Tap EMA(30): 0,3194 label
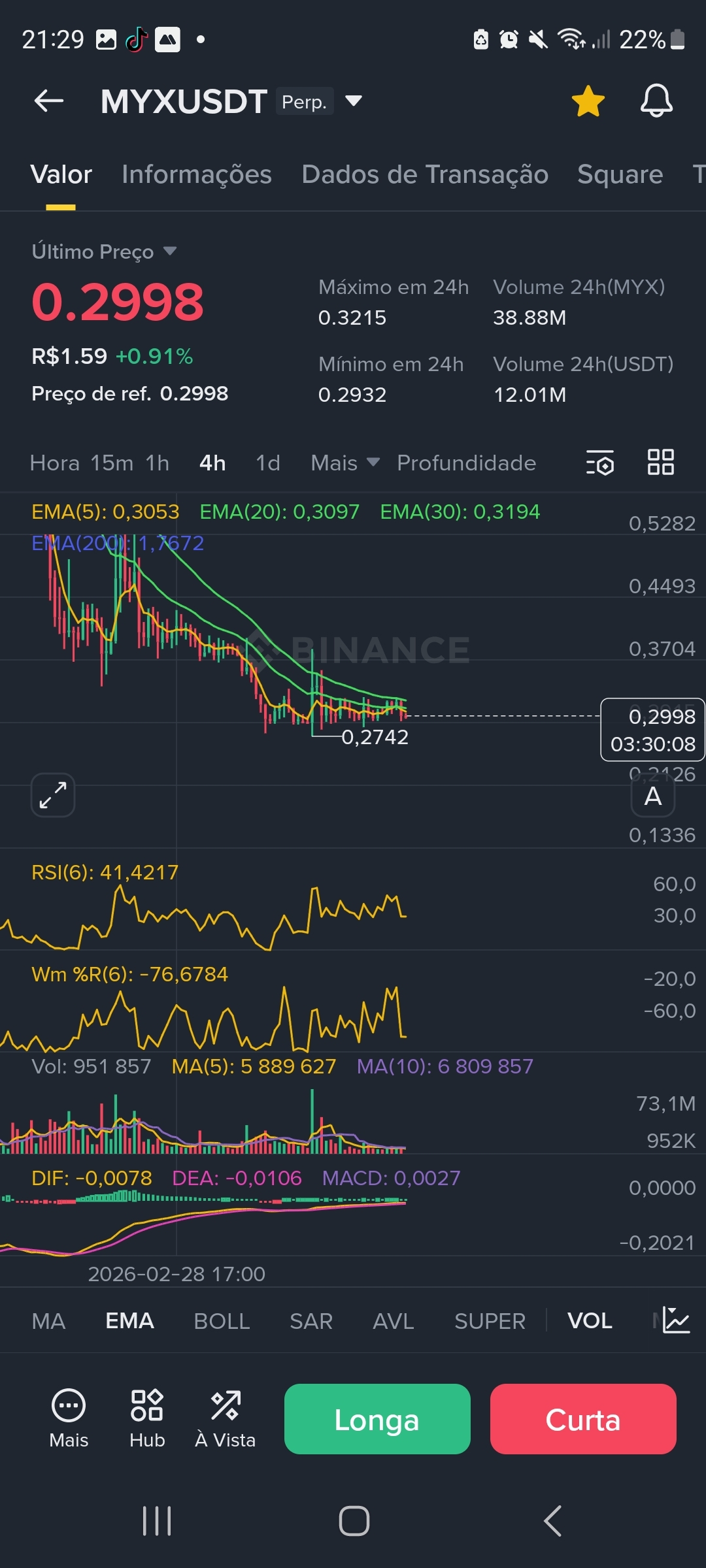Viewport: 706px width, 1568px height. [460, 512]
